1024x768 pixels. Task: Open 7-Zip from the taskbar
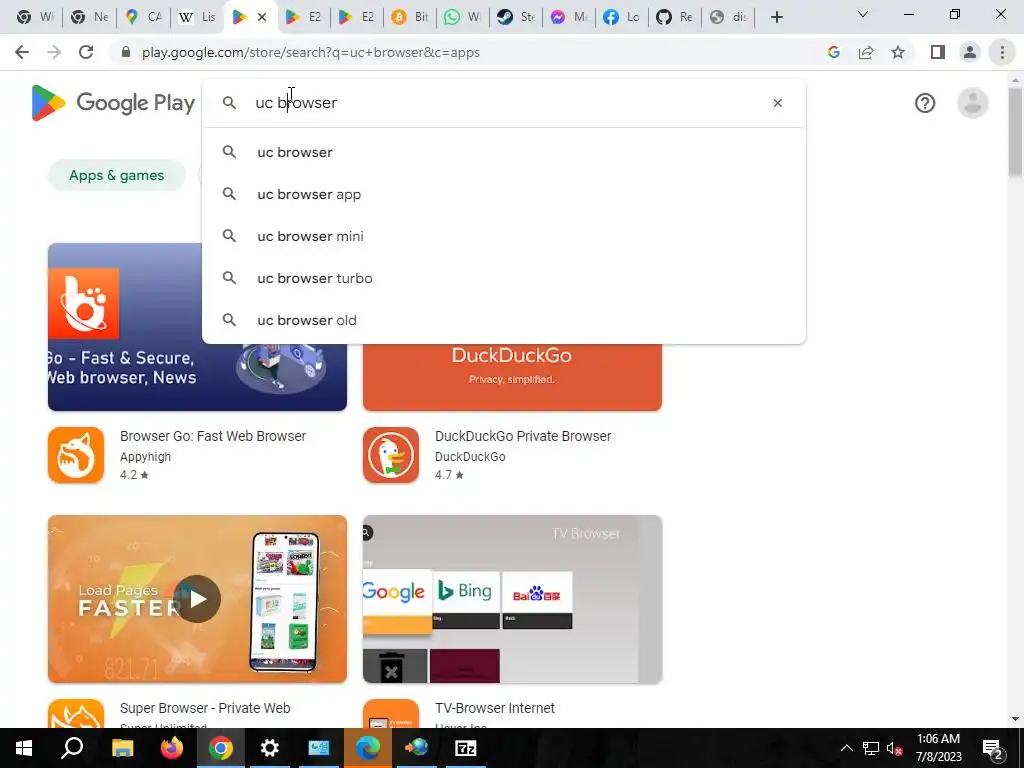coord(465,748)
